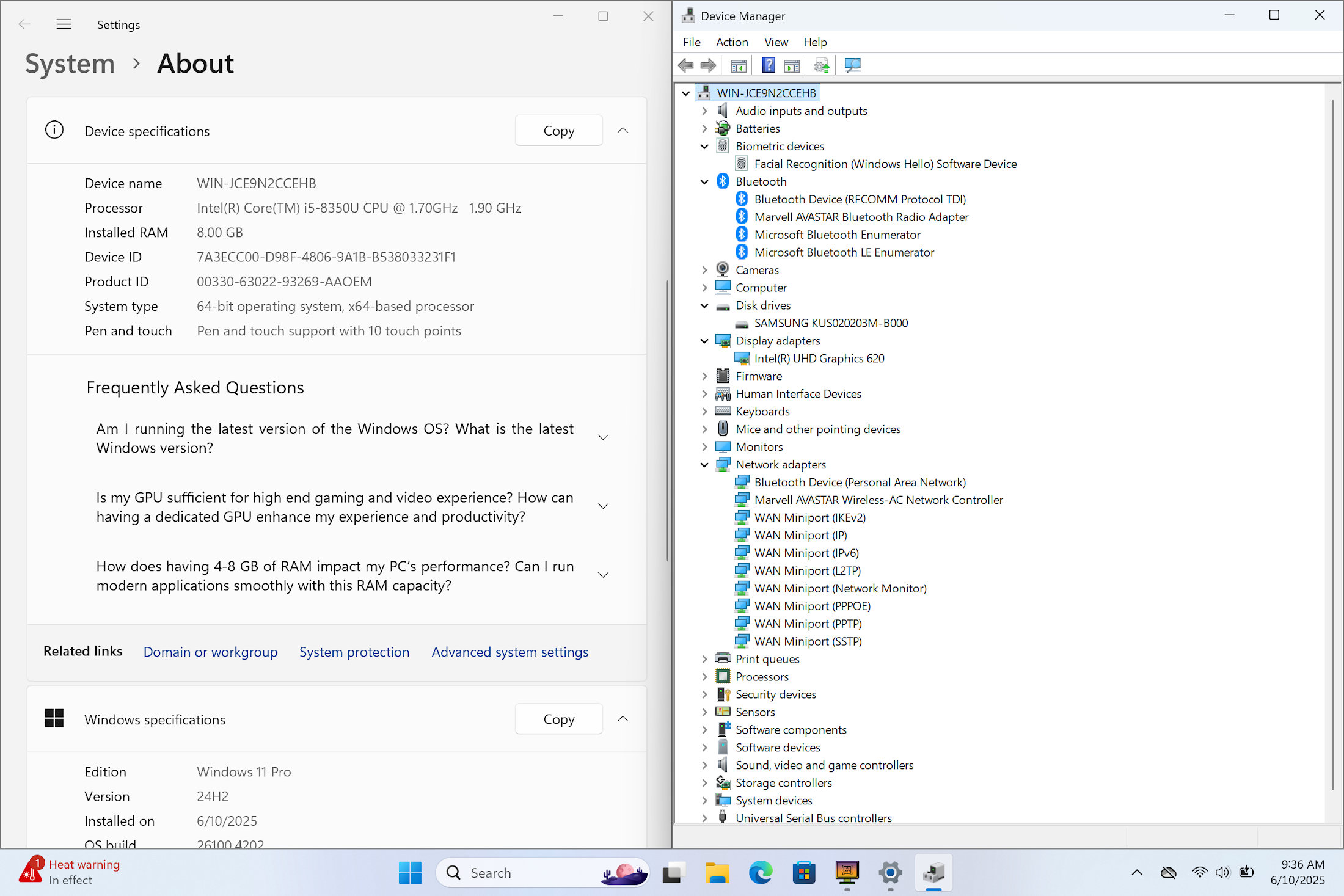This screenshot has width=1344, height=896.
Task: Click the Scan for hardware changes monitor icon
Action: pyautogui.click(x=852, y=65)
